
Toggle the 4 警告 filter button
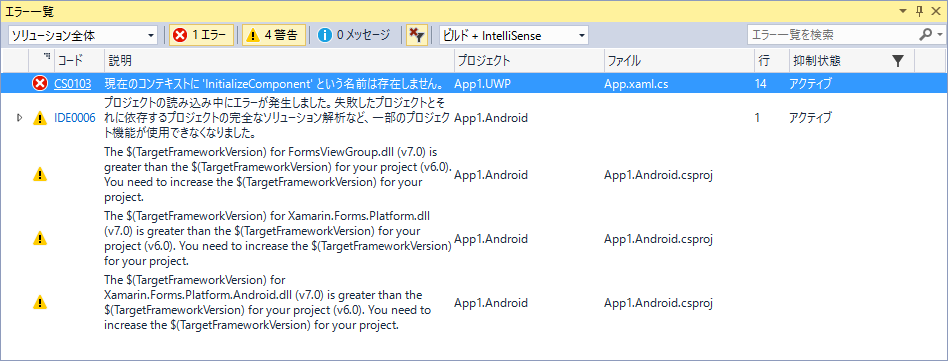click(x=273, y=36)
